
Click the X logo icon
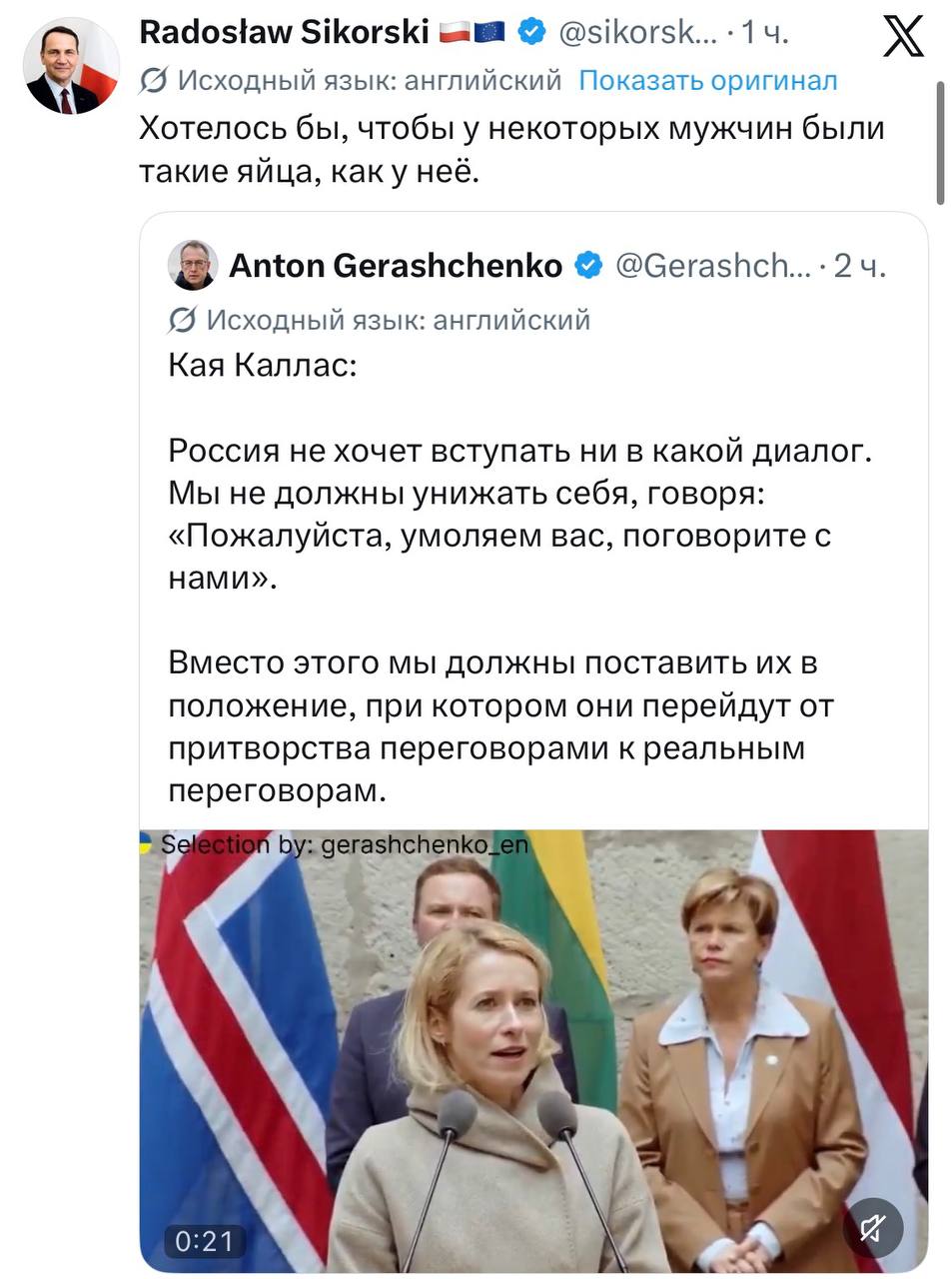point(904,37)
